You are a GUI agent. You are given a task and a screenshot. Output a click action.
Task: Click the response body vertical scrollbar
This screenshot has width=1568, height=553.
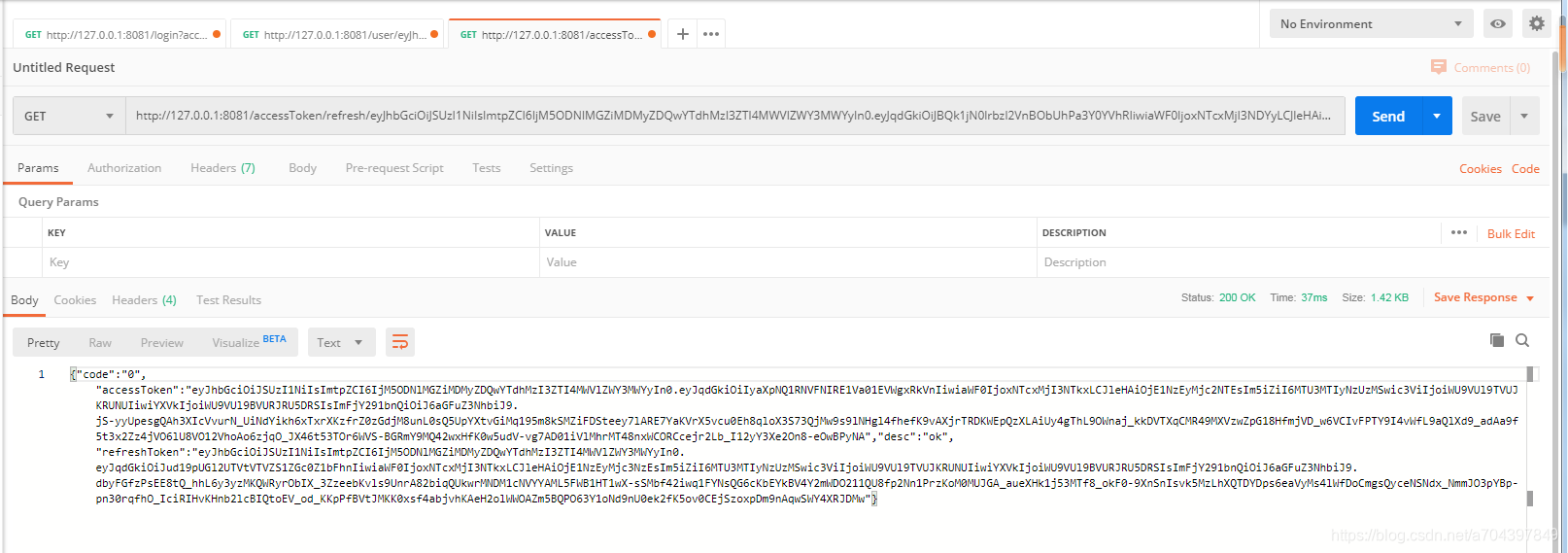[1530, 437]
